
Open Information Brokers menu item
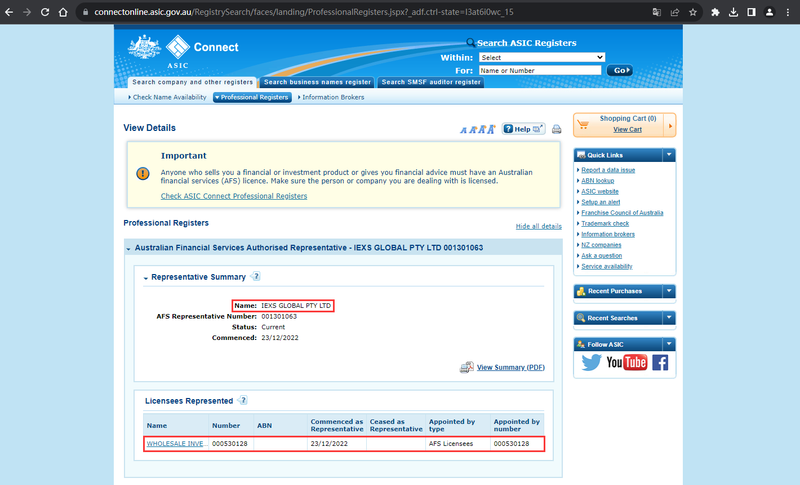(x=331, y=97)
